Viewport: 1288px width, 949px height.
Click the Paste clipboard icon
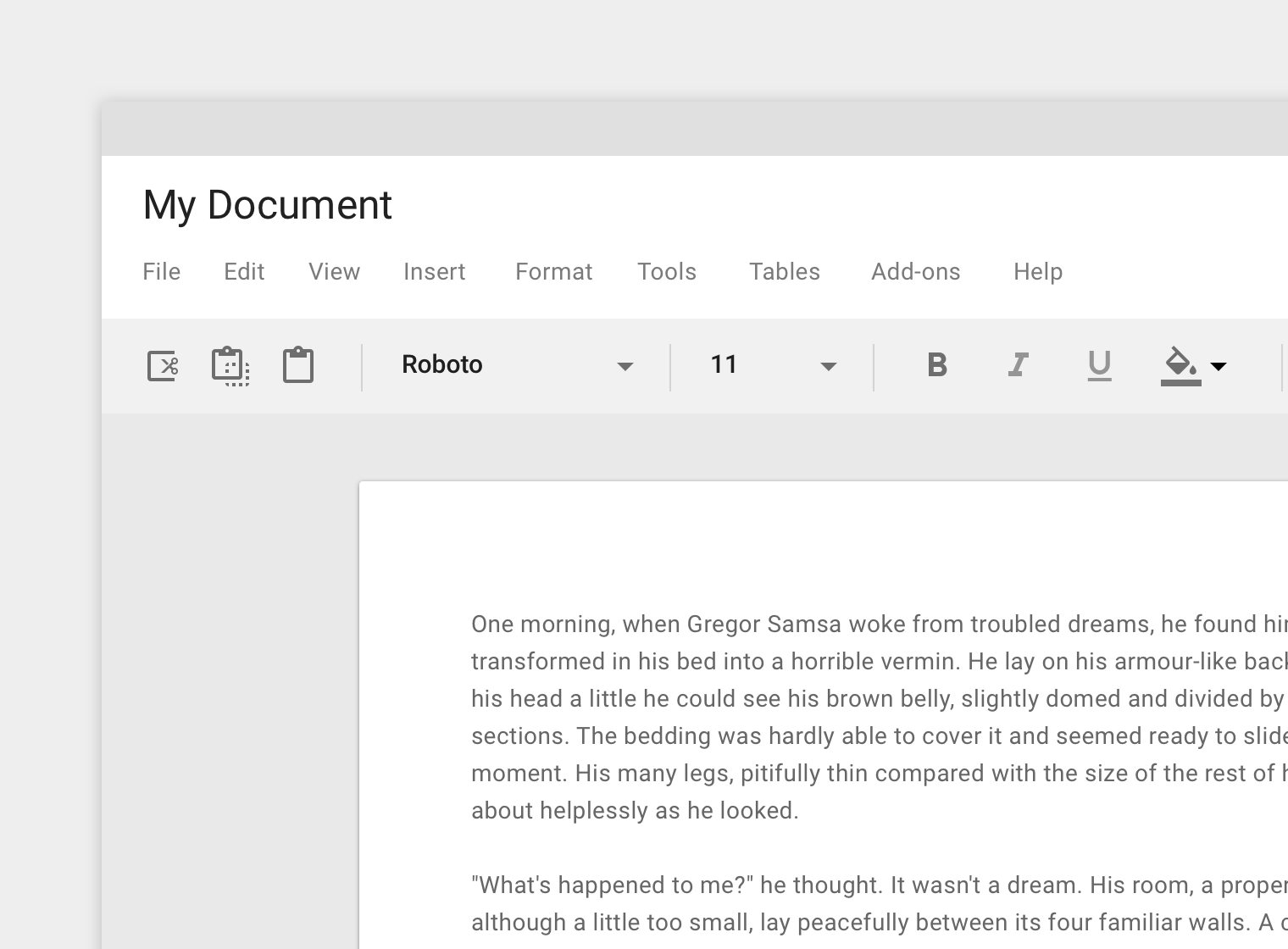(298, 365)
